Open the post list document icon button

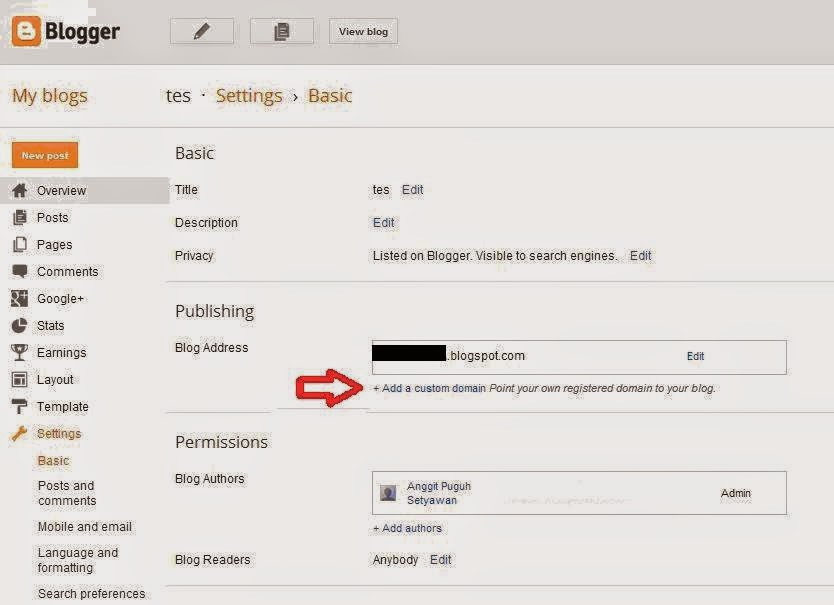pyautogui.click(x=281, y=31)
